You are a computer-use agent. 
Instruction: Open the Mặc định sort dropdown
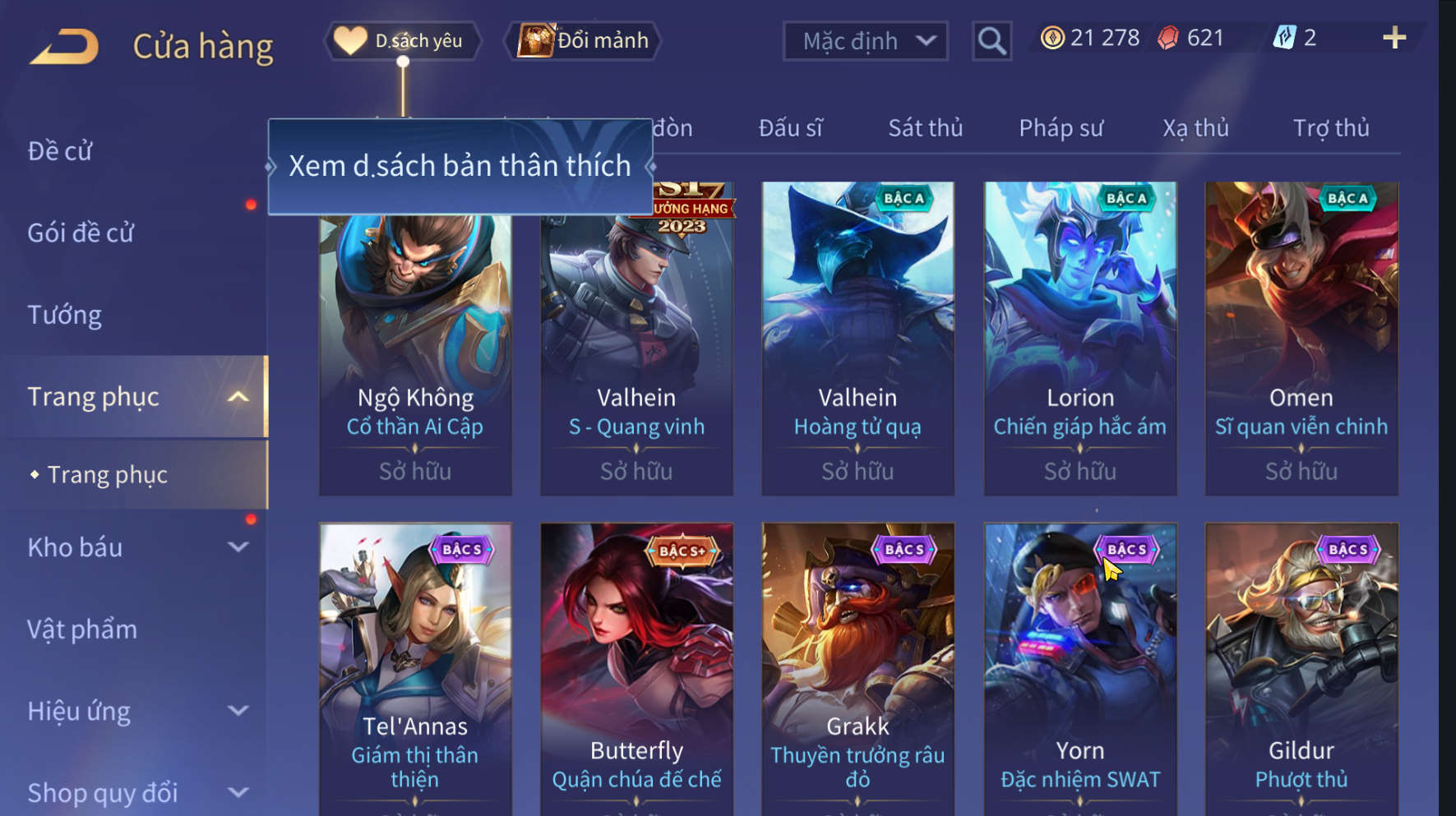pos(866,41)
